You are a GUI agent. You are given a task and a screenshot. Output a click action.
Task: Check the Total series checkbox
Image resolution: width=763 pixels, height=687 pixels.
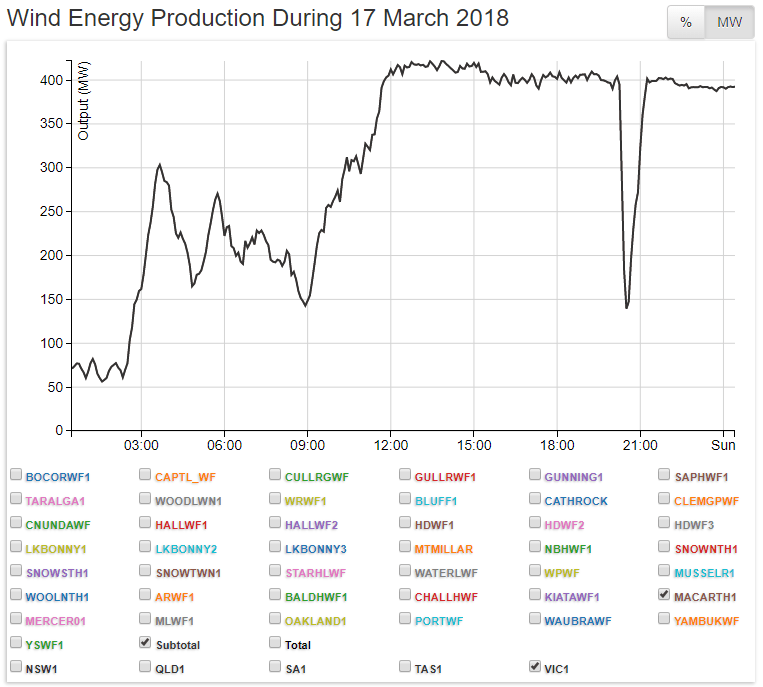[x=276, y=642]
